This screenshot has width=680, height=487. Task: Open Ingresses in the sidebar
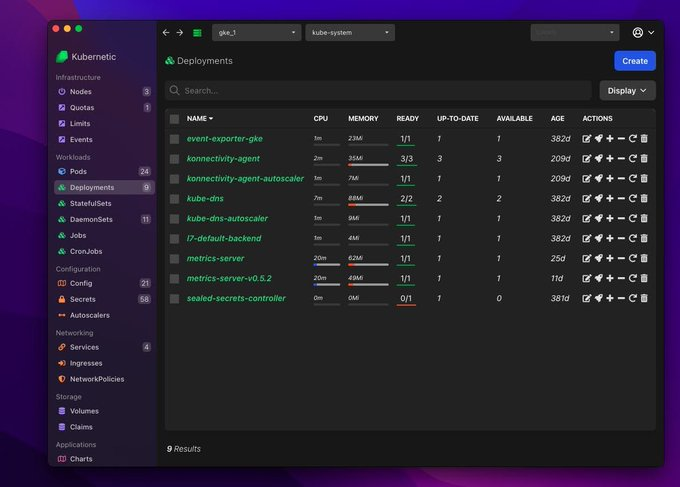pos(104,363)
